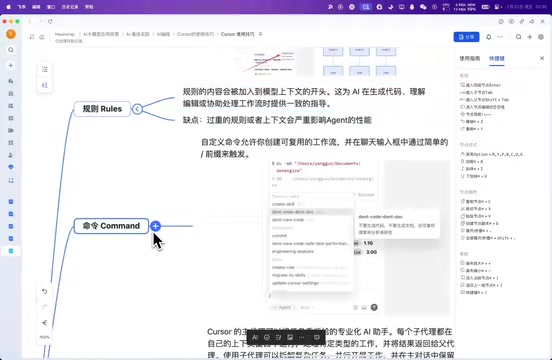Click the AI button in the floating toolbar
This screenshot has height=360, width=552.
pos(255,337)
